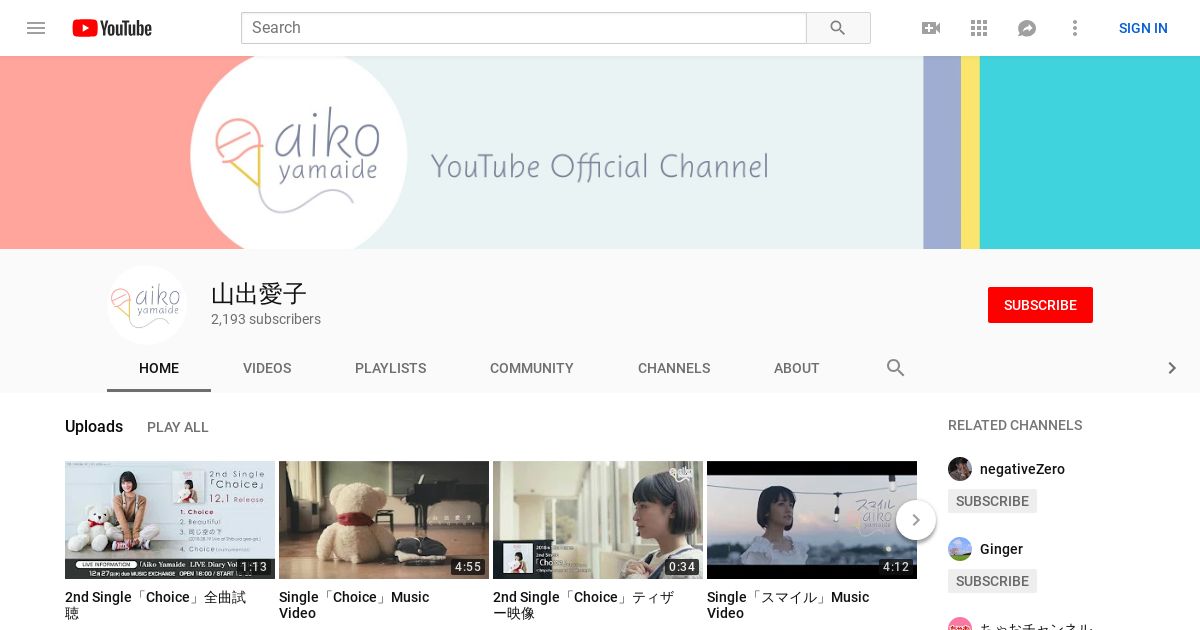1200x630 pixels.
Task: Open Ginger channel name link
Action: click(1001, 549)
